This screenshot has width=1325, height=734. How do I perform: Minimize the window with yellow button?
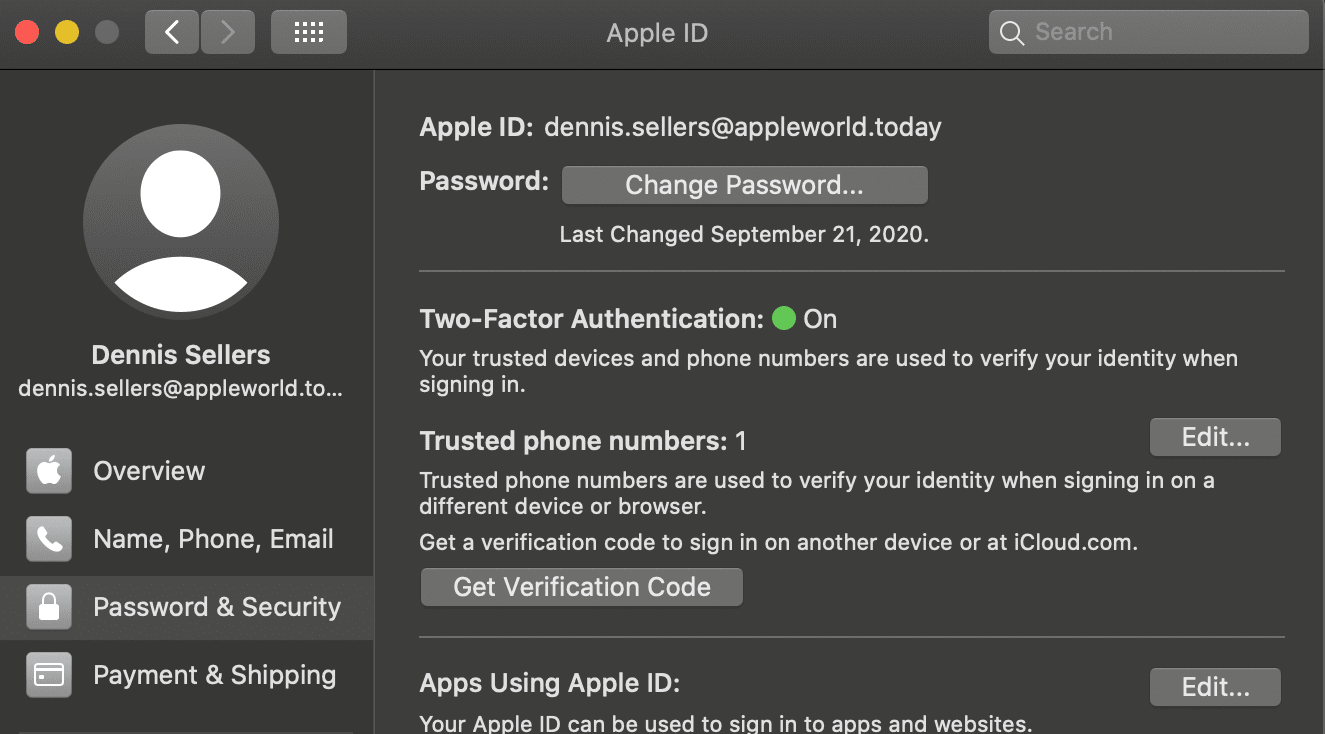click(67, 33)
